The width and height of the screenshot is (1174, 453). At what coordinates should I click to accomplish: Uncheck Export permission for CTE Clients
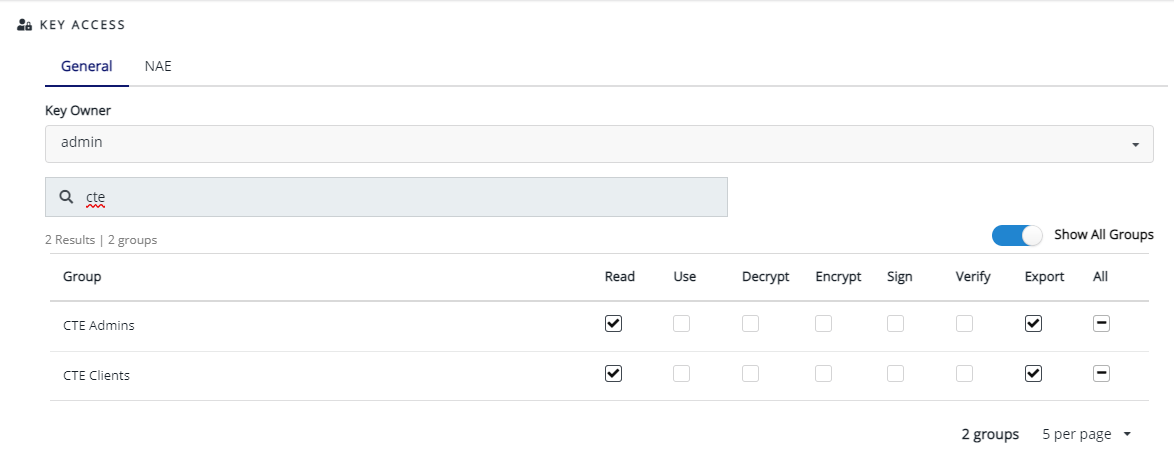[x=1034, y=373]
